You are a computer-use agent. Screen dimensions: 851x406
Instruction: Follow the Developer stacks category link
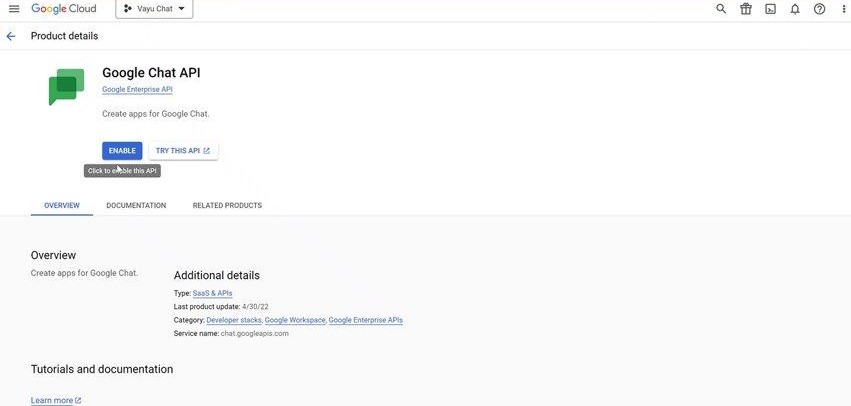(234, 320)
